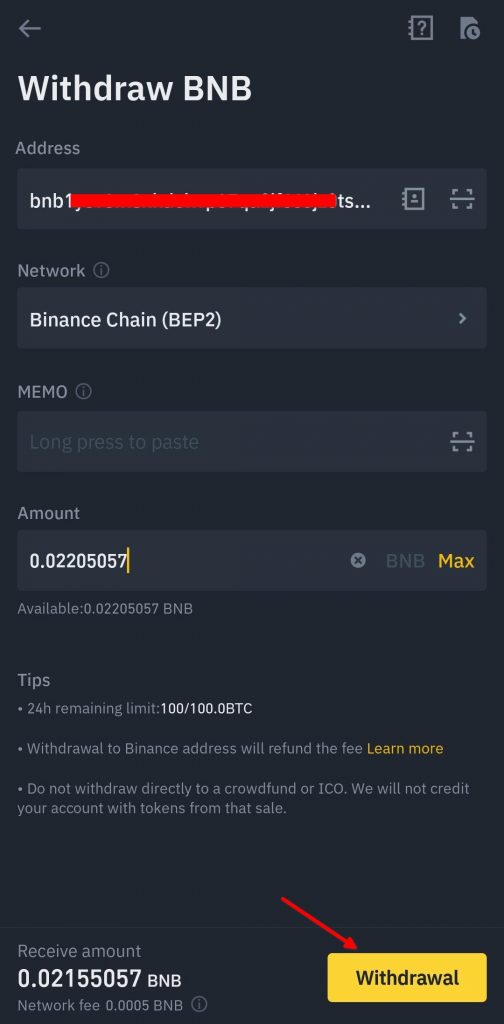Open the Learn more link
The image size is (504, 1024).
pos(405,748)
